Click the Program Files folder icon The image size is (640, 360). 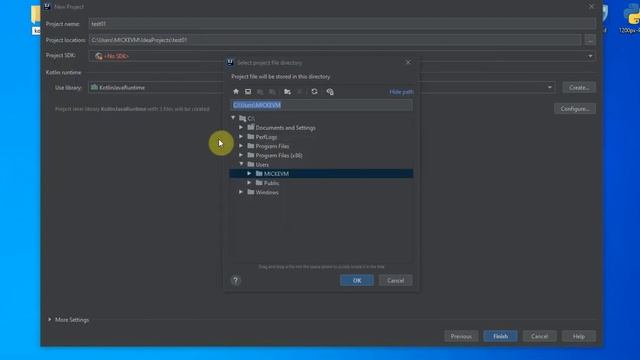(251, 146)
